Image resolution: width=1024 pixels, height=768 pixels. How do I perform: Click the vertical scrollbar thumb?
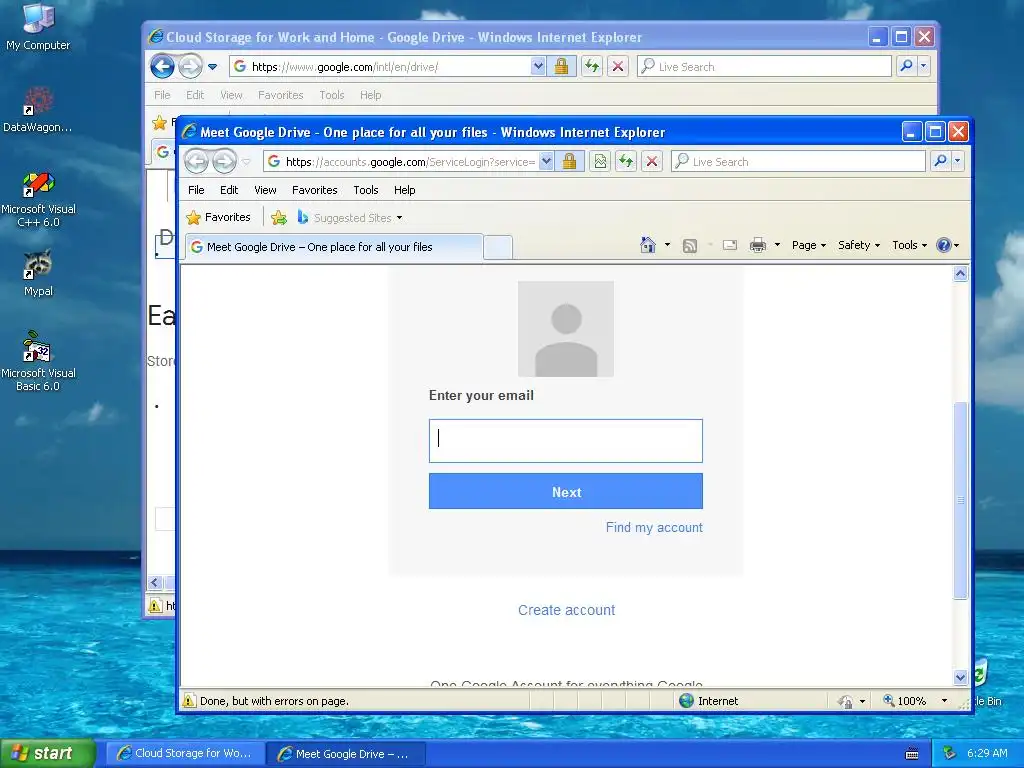960,500
